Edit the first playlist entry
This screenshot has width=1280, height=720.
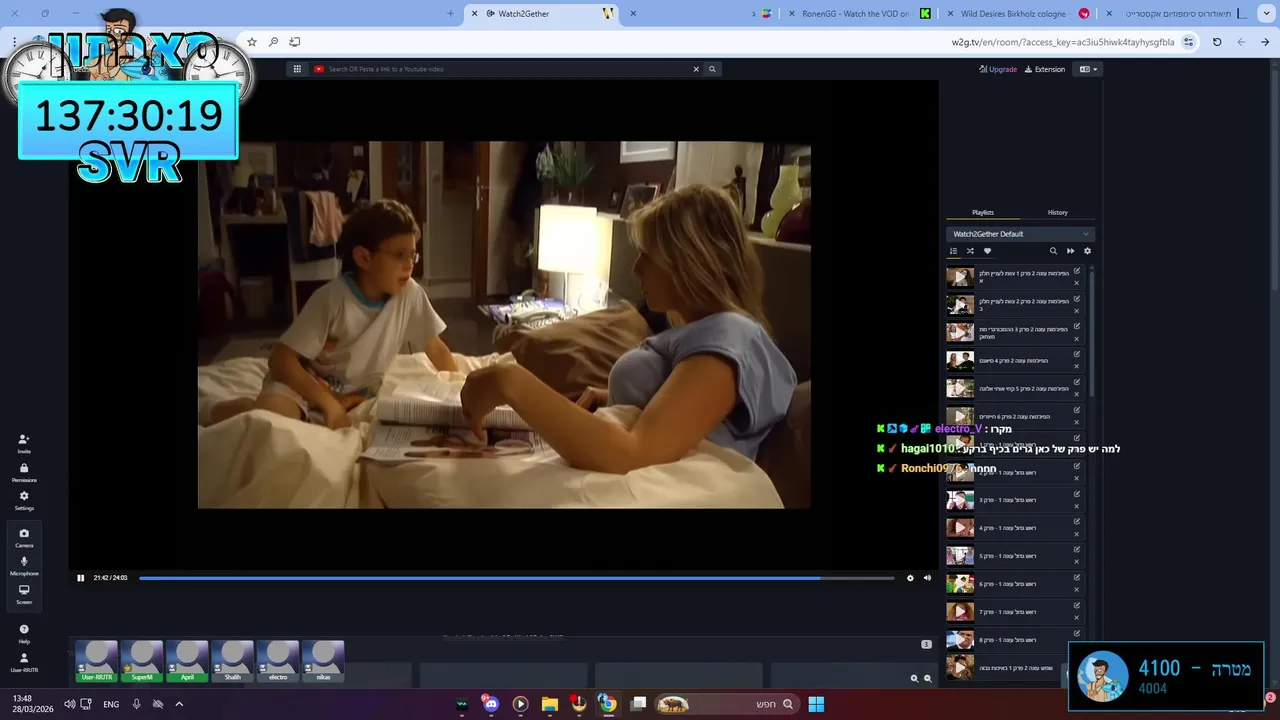(1077, 271)
